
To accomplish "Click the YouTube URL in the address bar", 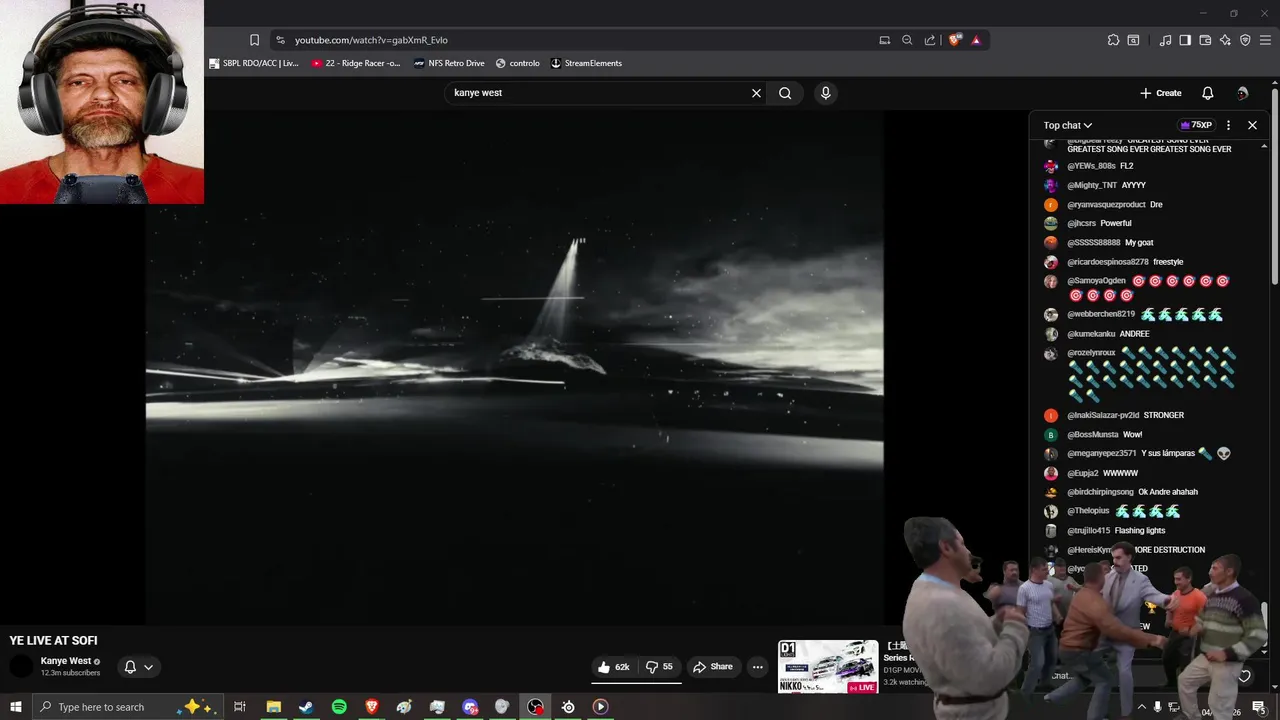I will click(x=371, y=40).
